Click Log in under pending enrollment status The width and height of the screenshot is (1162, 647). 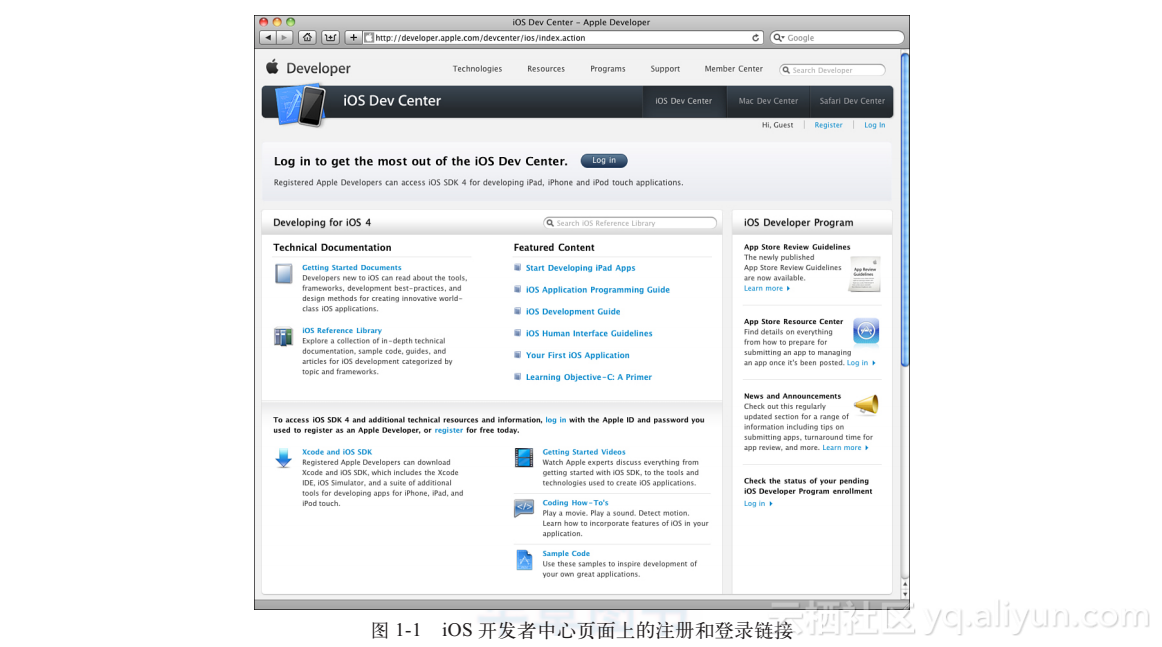pyautogui.click(x=758, y=504)
